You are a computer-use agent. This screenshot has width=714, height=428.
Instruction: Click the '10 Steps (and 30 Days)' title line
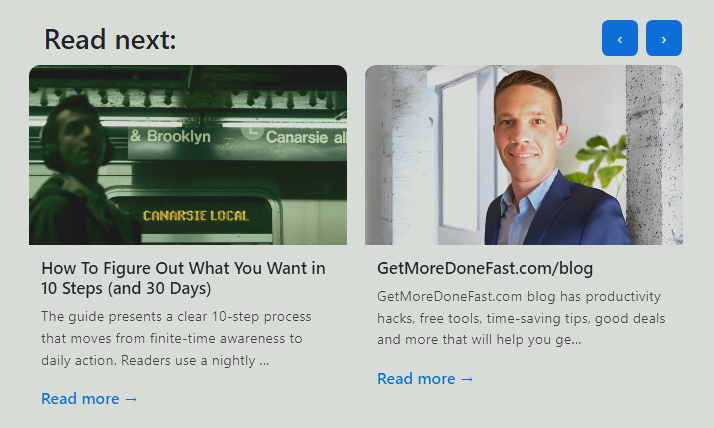[126, 288]
